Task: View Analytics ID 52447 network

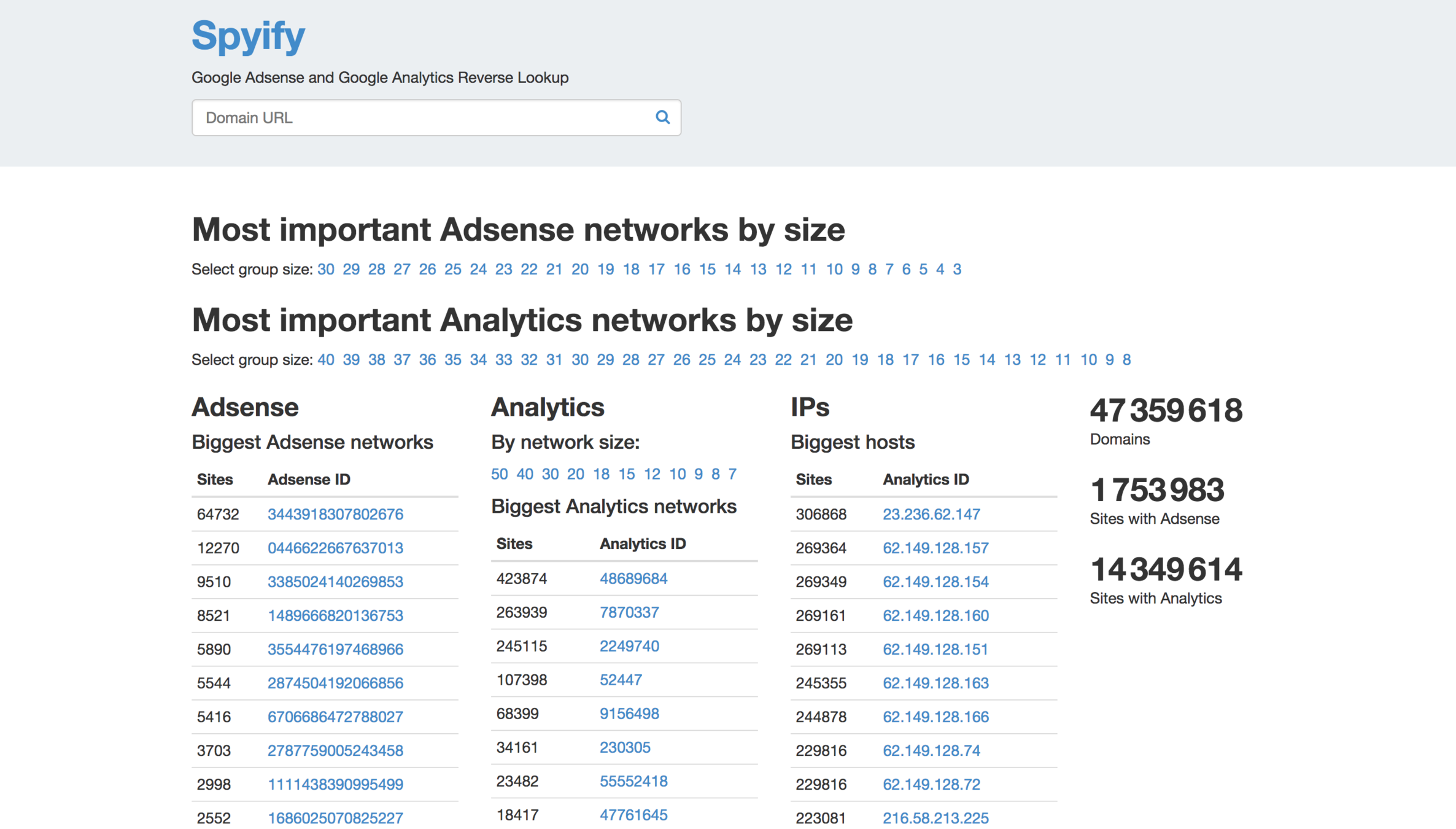Action: (x=621, y=680)
